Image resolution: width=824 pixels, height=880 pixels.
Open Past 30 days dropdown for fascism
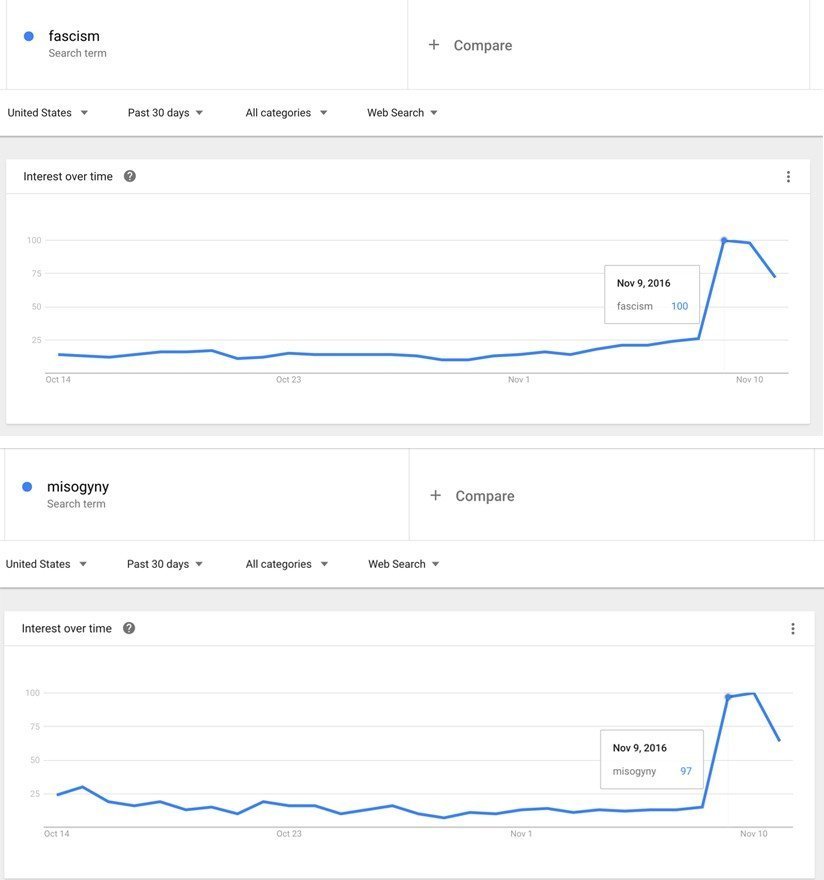pyautogui.click(x=165, y=113)
